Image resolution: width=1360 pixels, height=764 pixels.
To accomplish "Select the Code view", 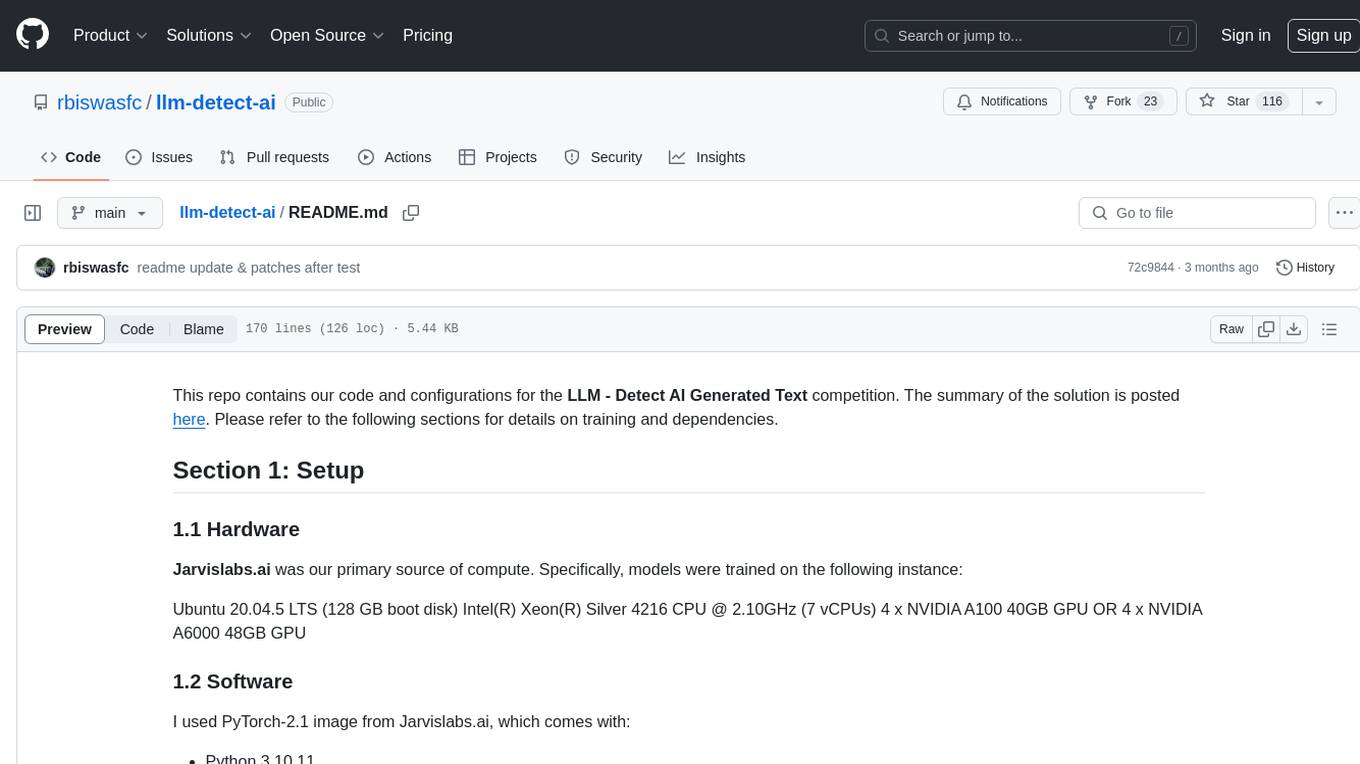I will (x=137, y=329).
